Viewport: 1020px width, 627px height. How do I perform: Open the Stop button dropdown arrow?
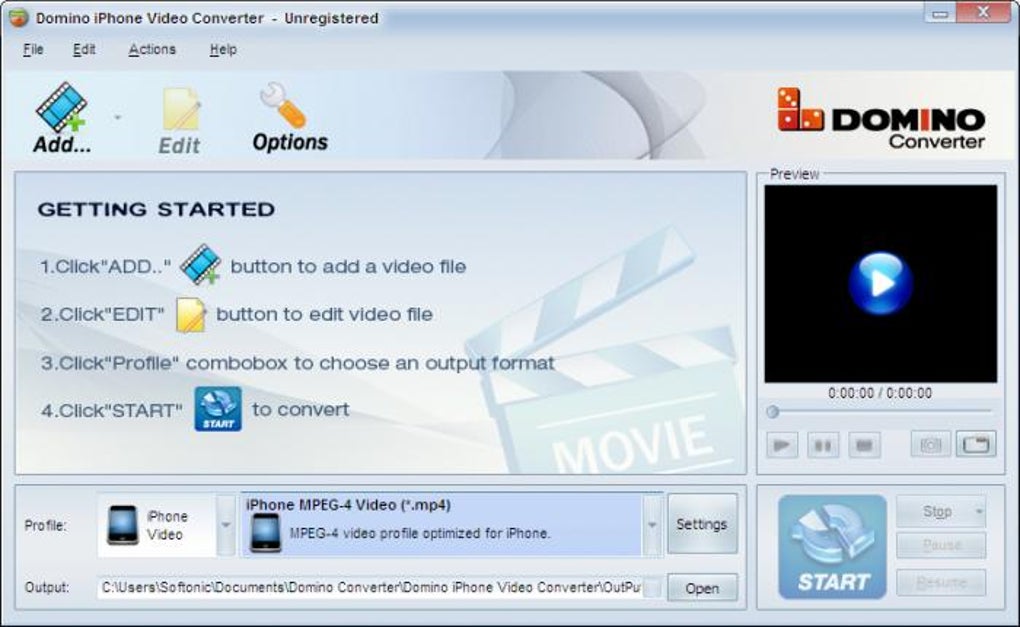coord(979,512)
